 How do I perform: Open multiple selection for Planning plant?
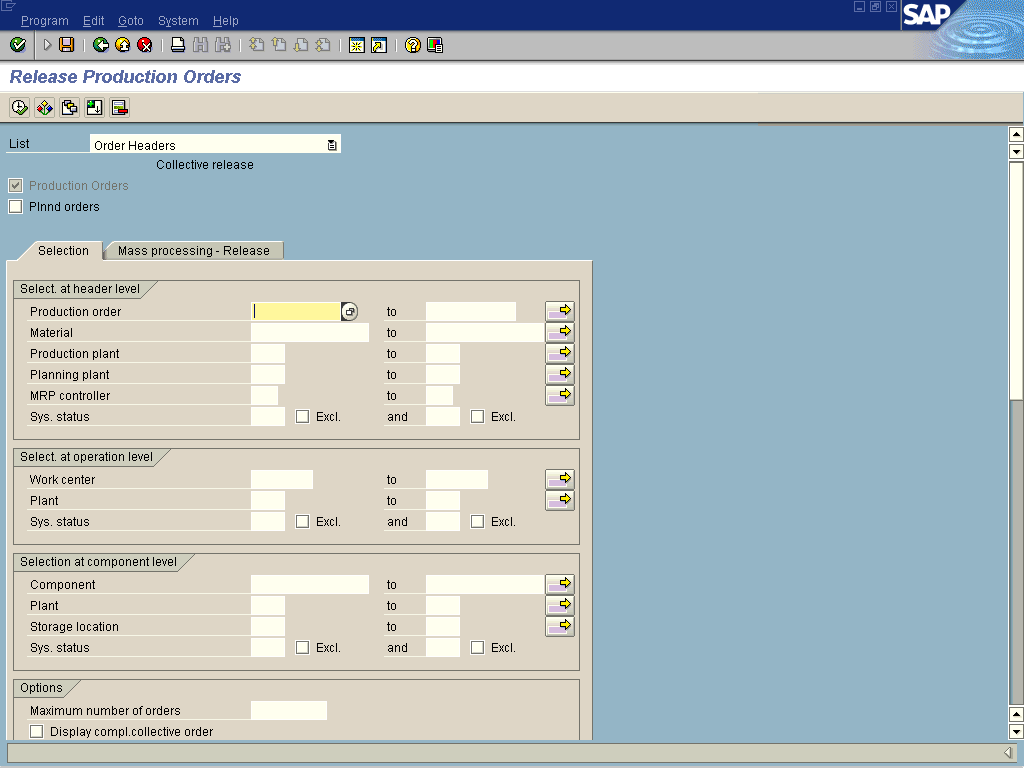[x=560, y=374]
